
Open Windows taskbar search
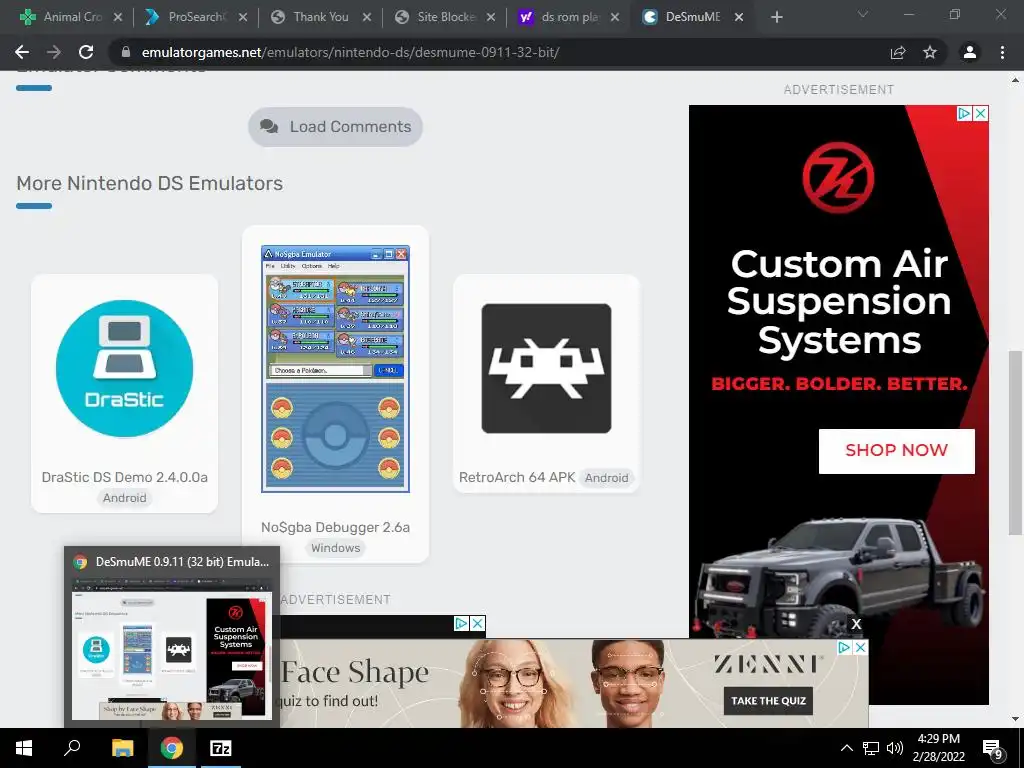[72, 748]
